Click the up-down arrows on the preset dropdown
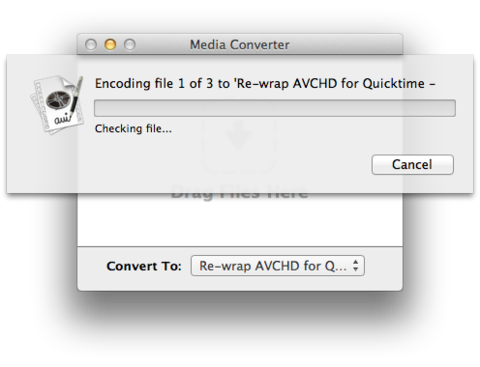Viewport: 480px width, 367px height. pyautogui.click(x=356, y=266)
